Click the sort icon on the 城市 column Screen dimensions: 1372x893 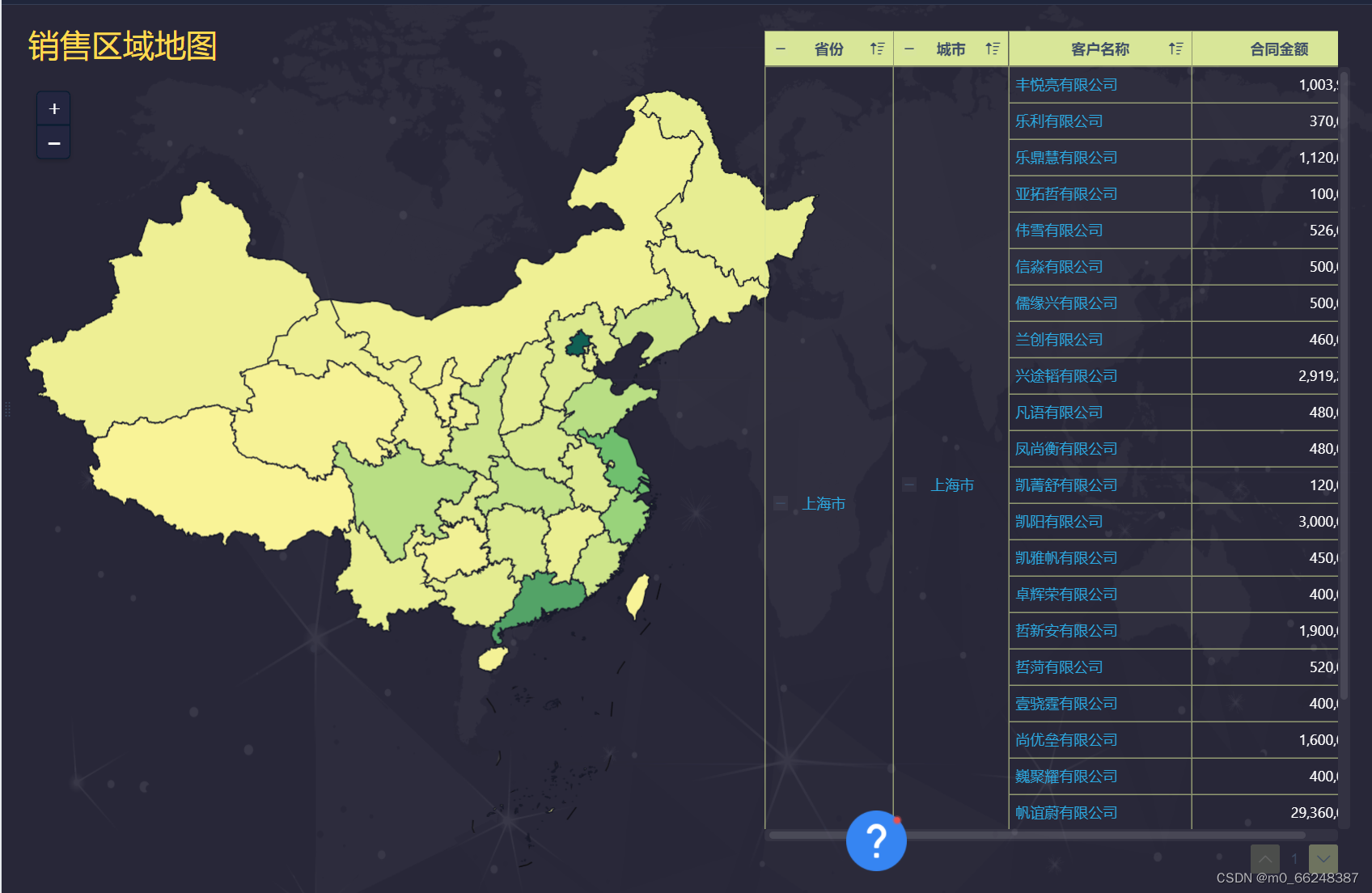(x=993, y=49)
